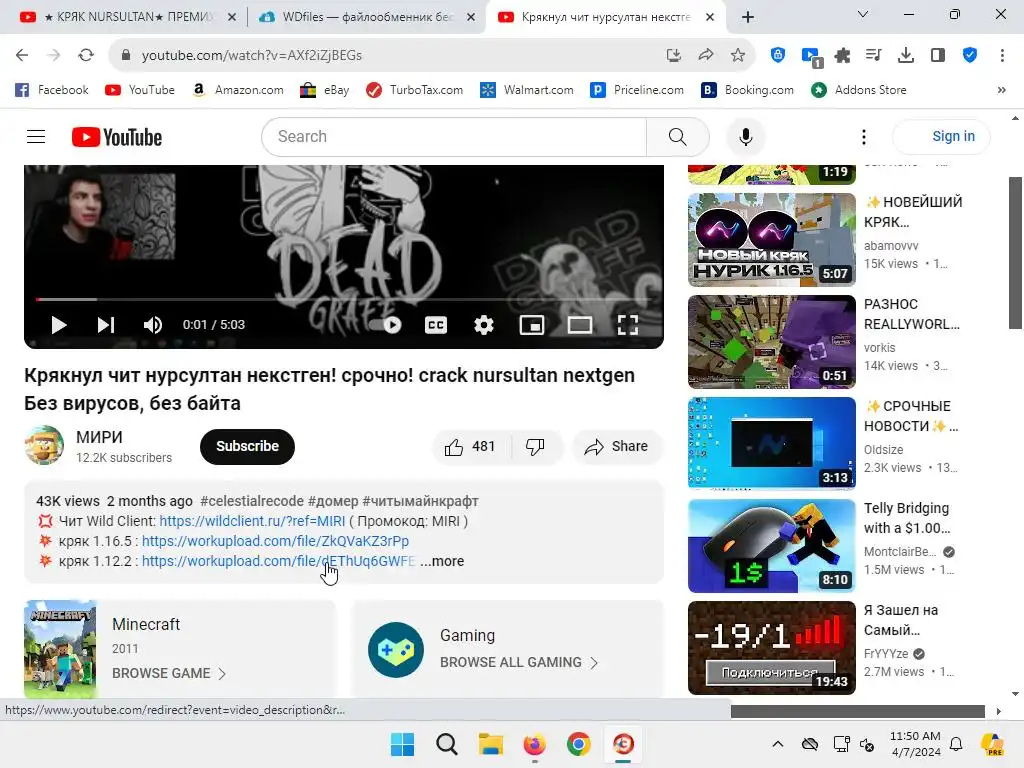
Task: Click the search magnifier button
Action: coord(678,136)
